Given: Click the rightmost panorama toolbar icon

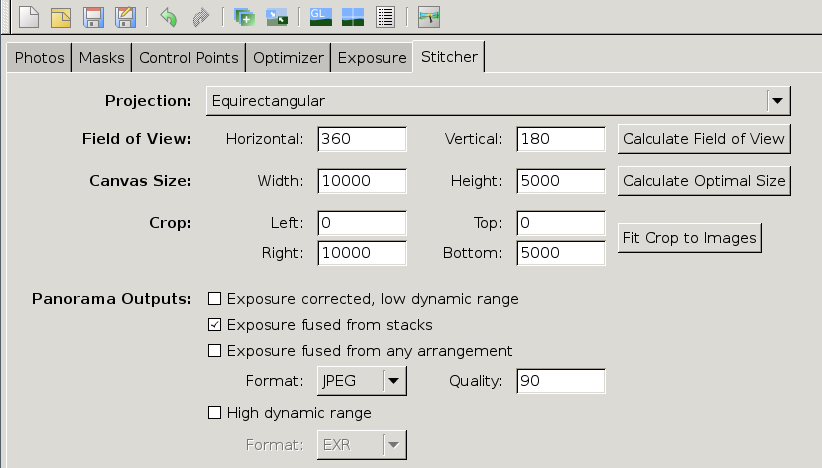Looking at the screenshot, I should click(x=429, y=17).
